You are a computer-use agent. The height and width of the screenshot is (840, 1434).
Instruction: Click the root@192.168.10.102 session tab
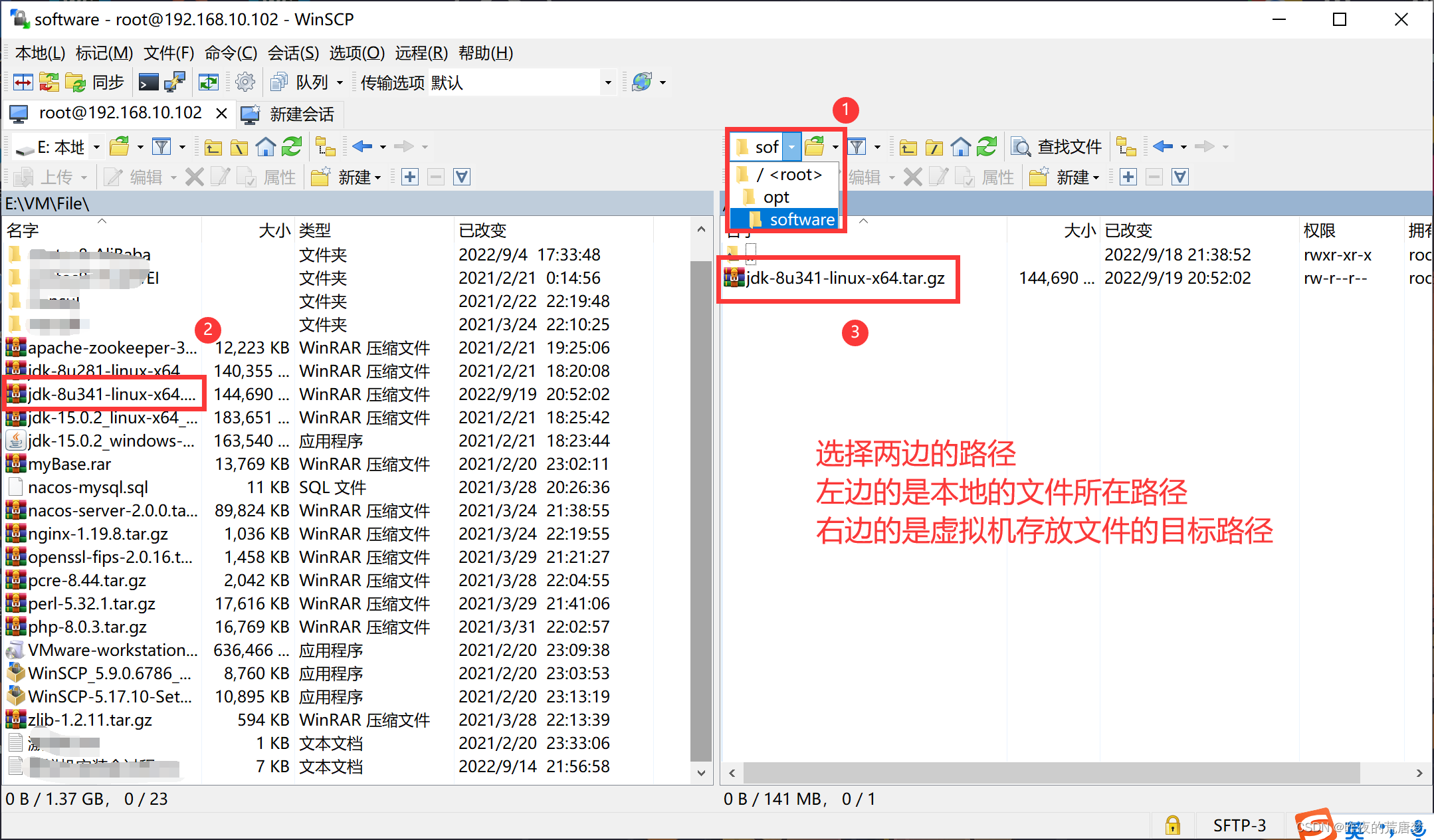coord(119,114)
